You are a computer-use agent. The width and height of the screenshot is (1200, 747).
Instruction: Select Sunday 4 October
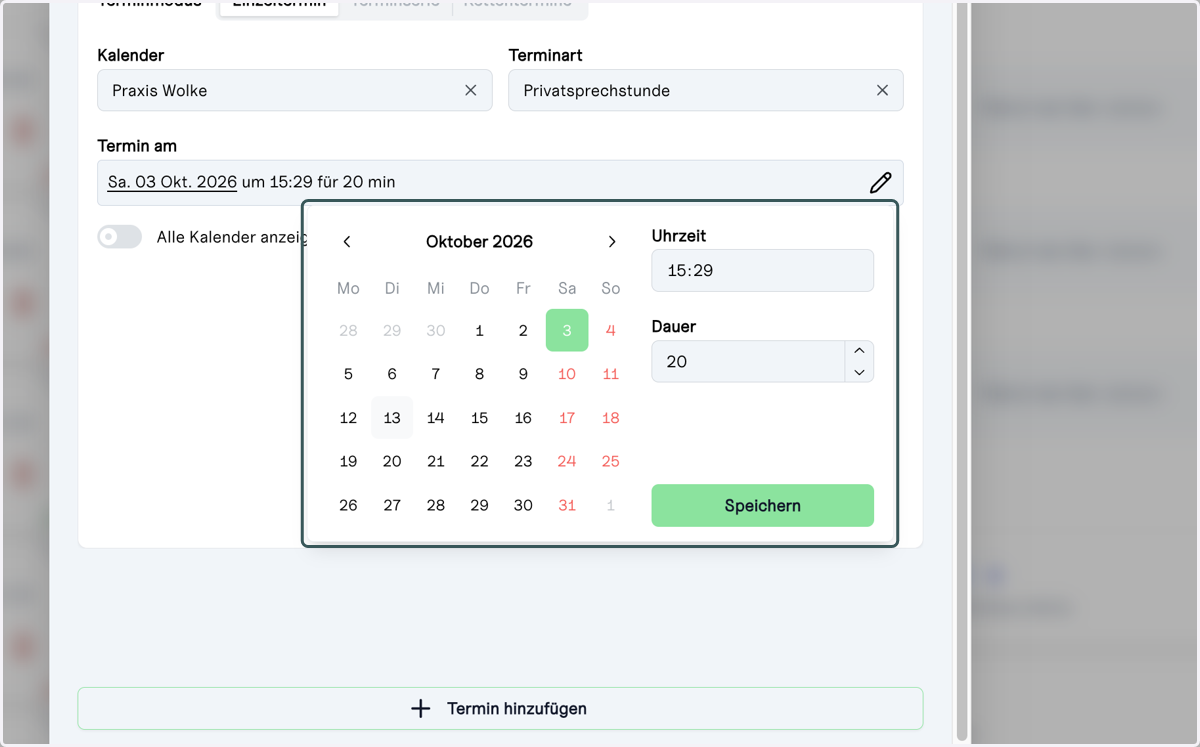(611, 330)
